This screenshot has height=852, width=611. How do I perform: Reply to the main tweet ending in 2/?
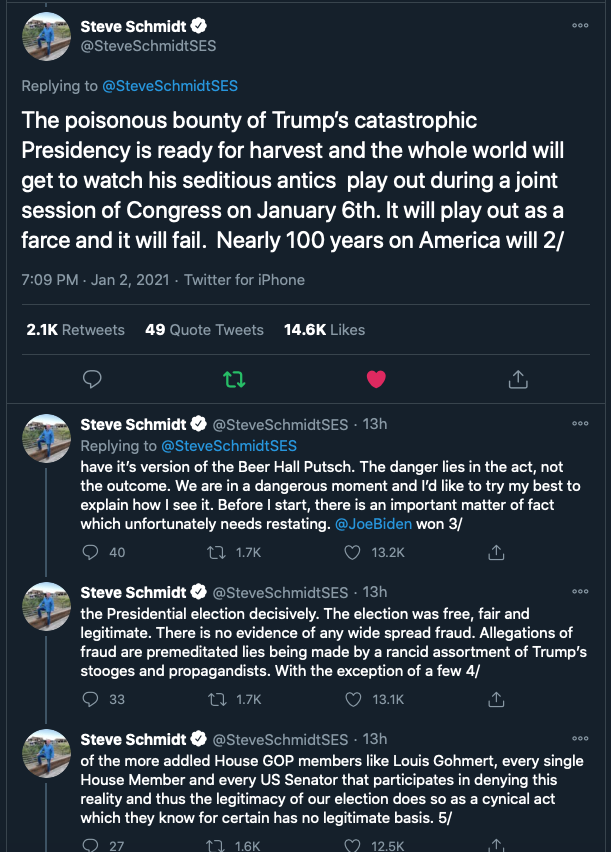click(x=92, y=379)
